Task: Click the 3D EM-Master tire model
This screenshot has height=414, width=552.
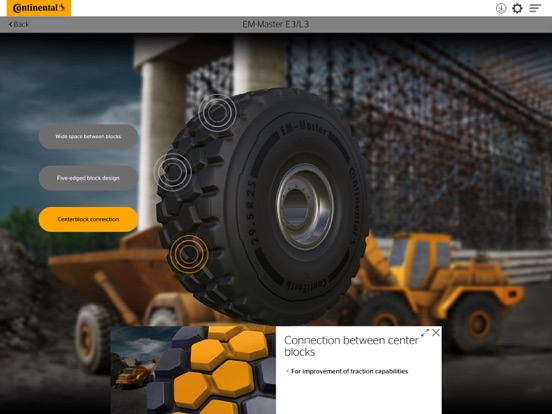Action: [263, 206]
